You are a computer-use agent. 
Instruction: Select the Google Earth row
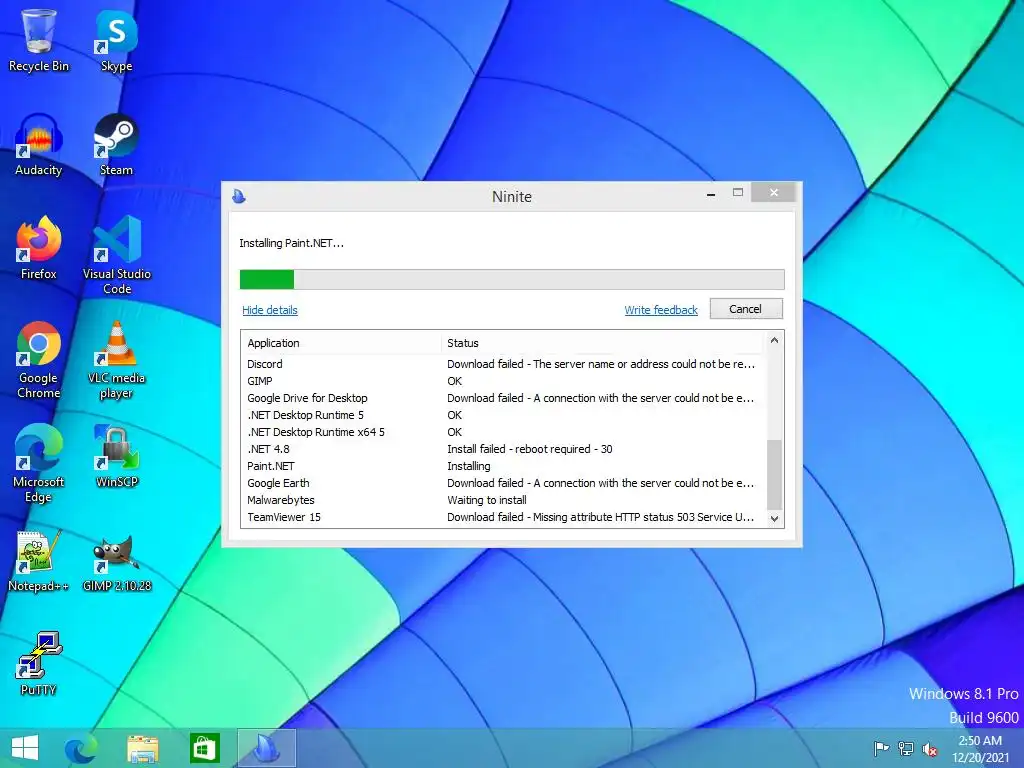pos(503,483)
